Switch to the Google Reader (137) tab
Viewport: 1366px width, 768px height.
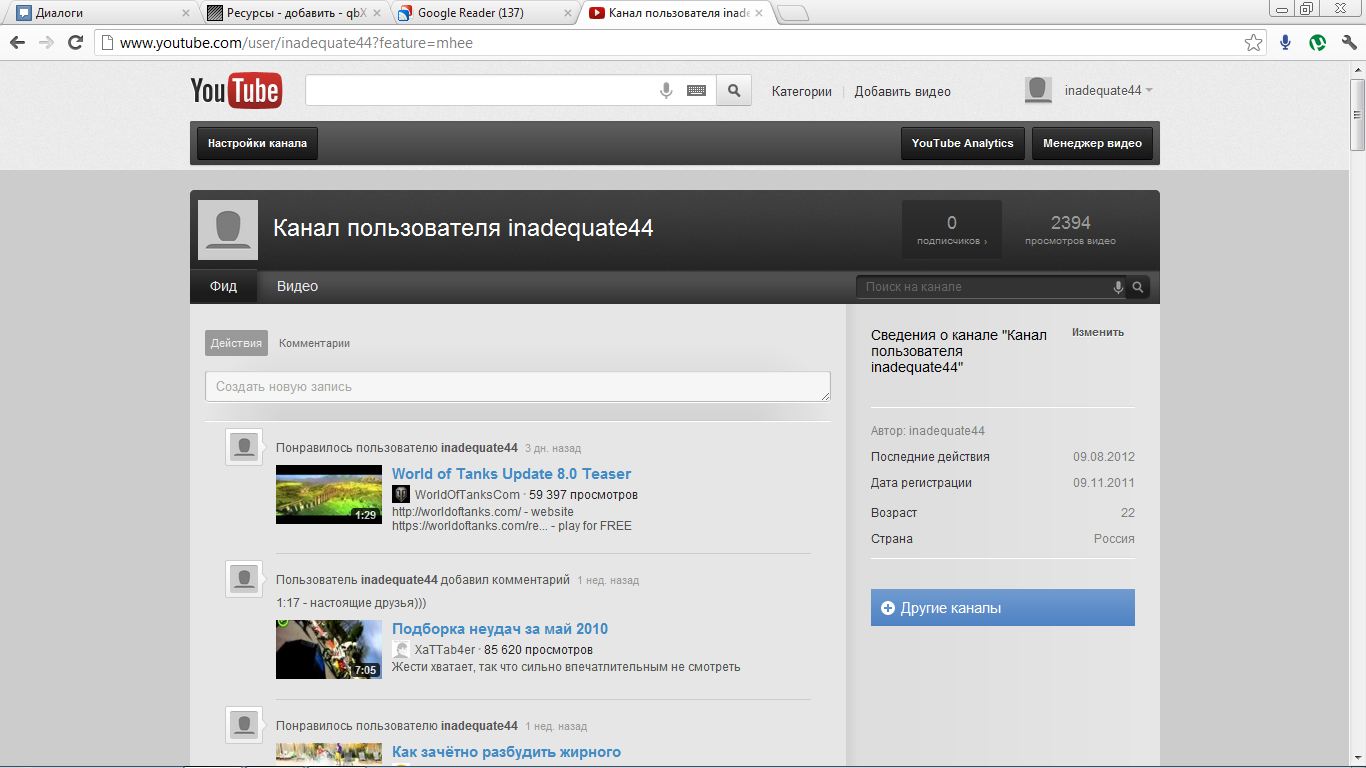click(485, 14)
